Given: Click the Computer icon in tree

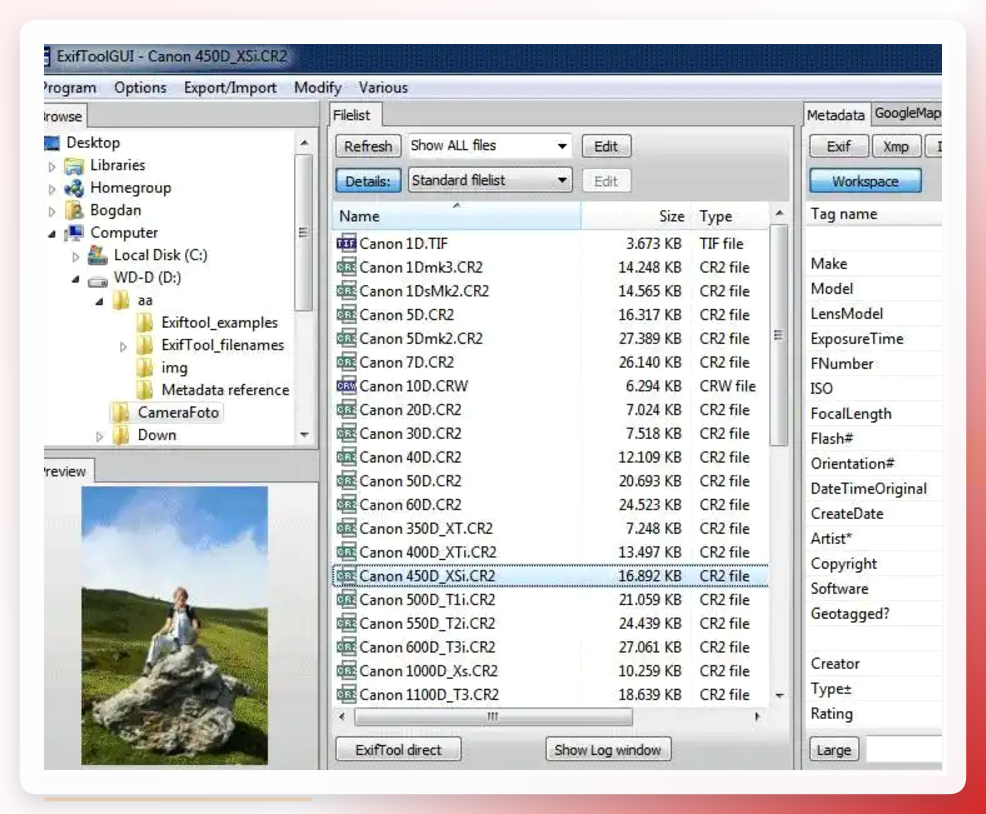Looking at the screenshot, I should coord(74,233).
